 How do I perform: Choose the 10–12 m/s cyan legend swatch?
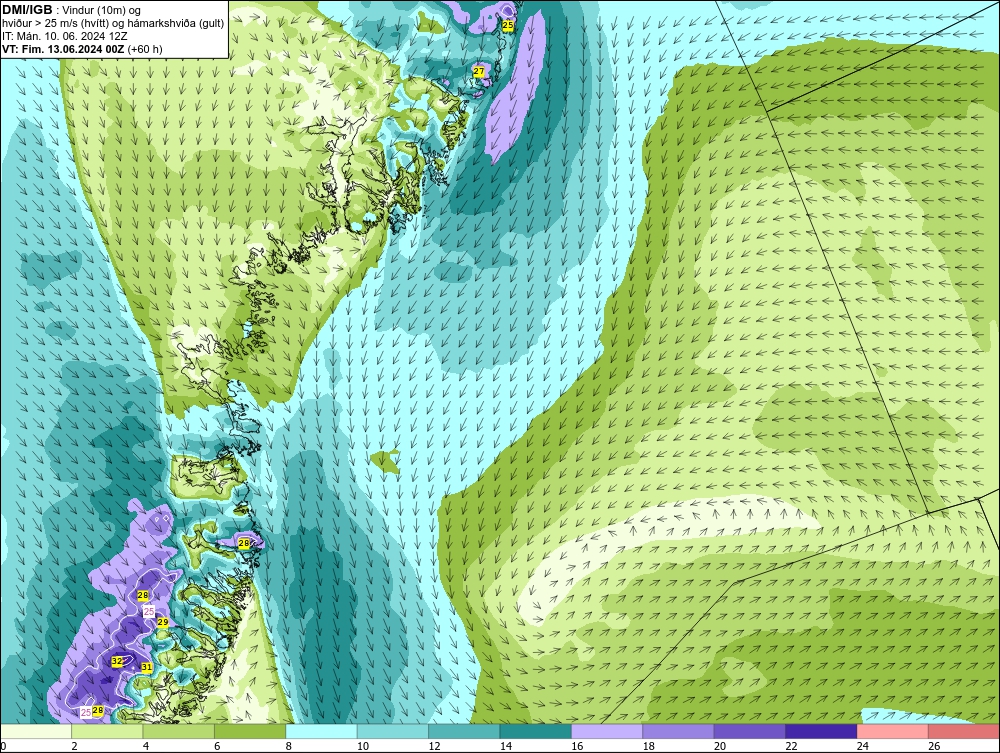(393, 731)
